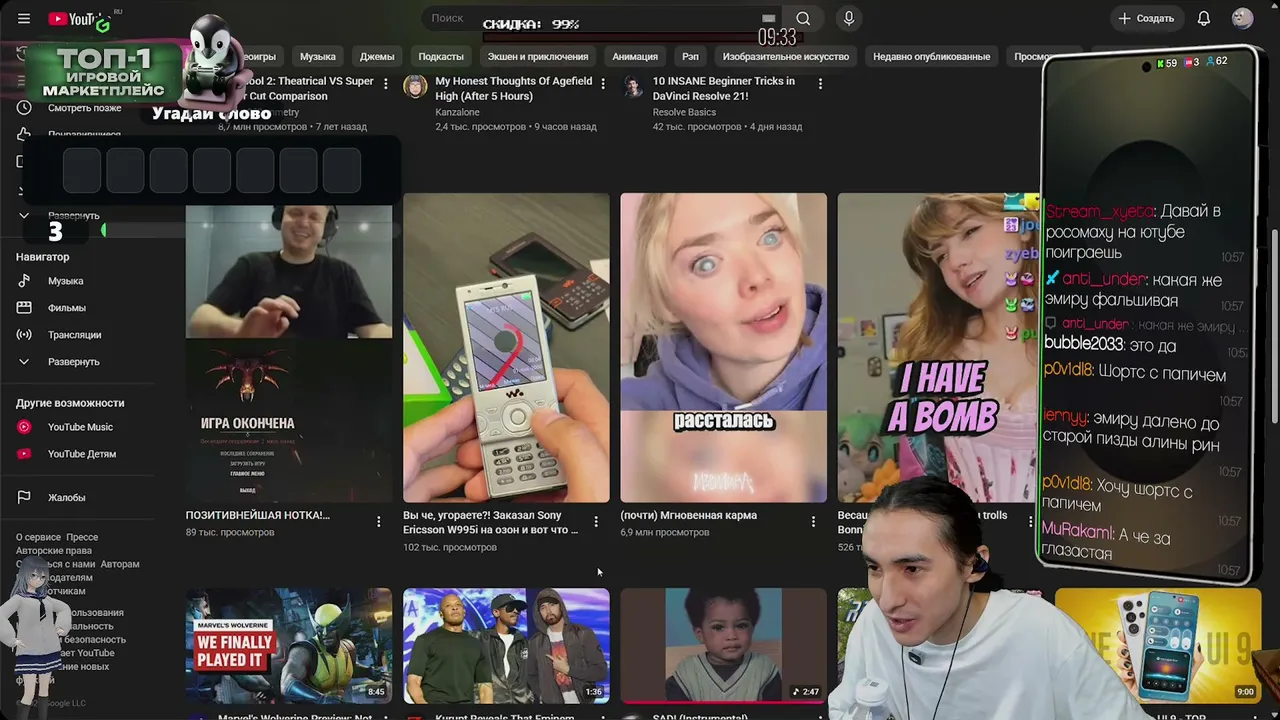Open the notifications bell
Image resolution: width=1280 pixels, height=720 pixels.
pos(1204,18)
